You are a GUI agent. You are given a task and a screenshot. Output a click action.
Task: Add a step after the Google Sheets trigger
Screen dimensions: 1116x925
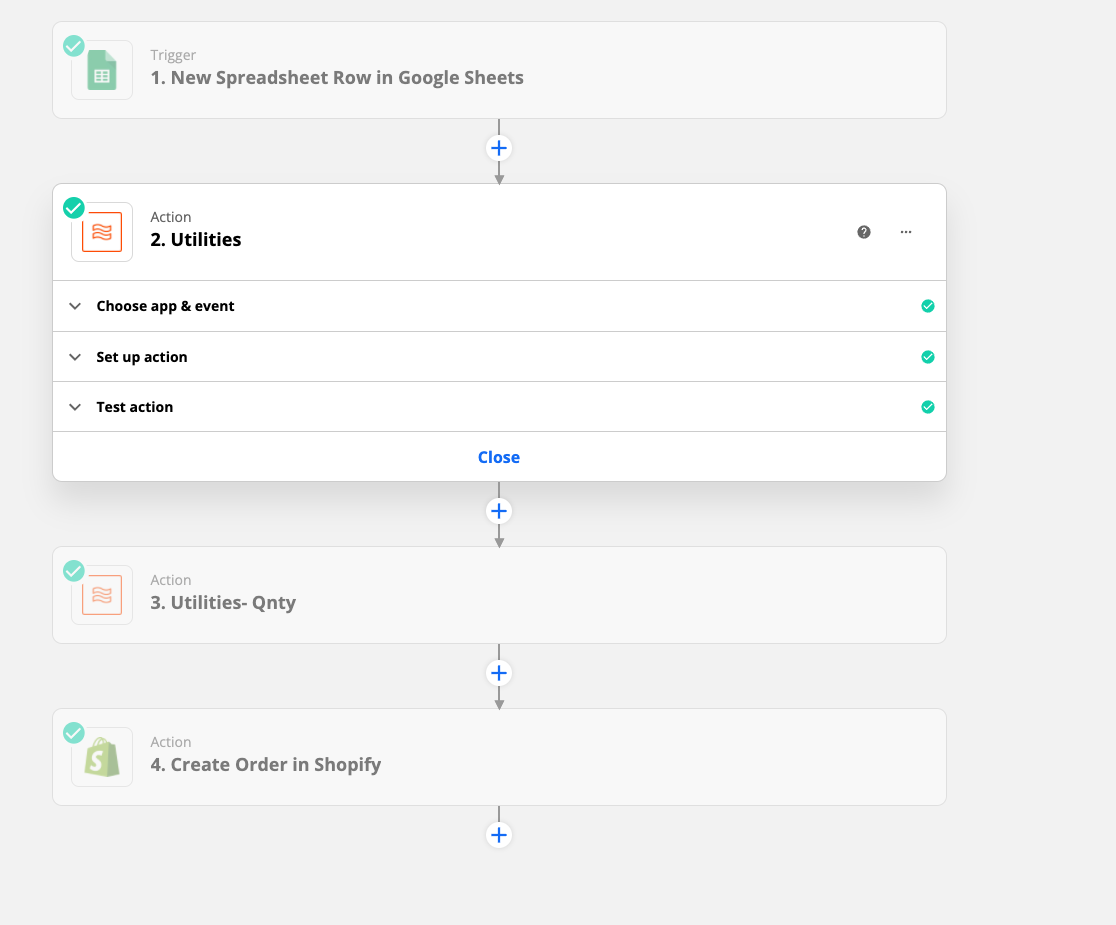click(499, 148)
